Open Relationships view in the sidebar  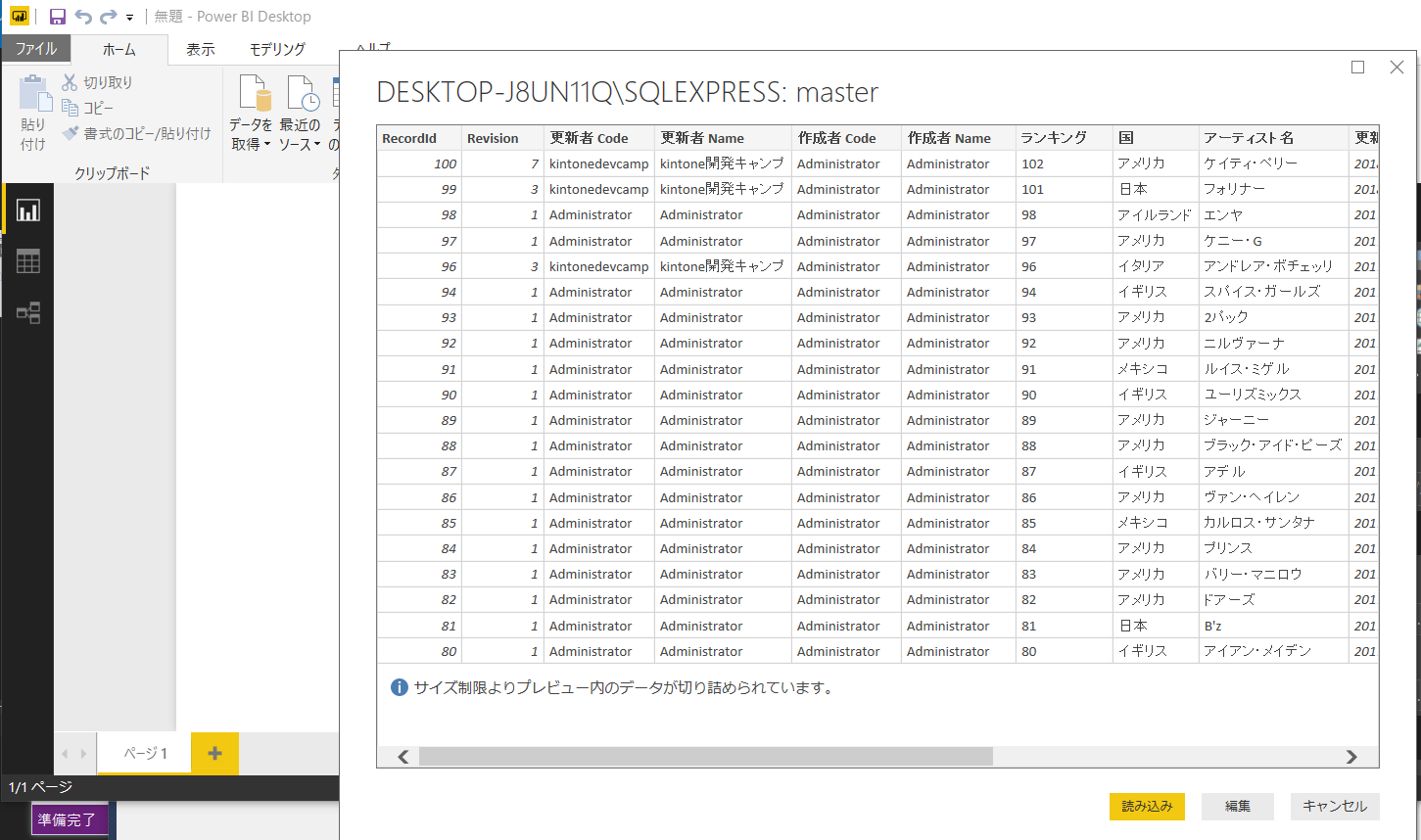(x=27, y=312)
